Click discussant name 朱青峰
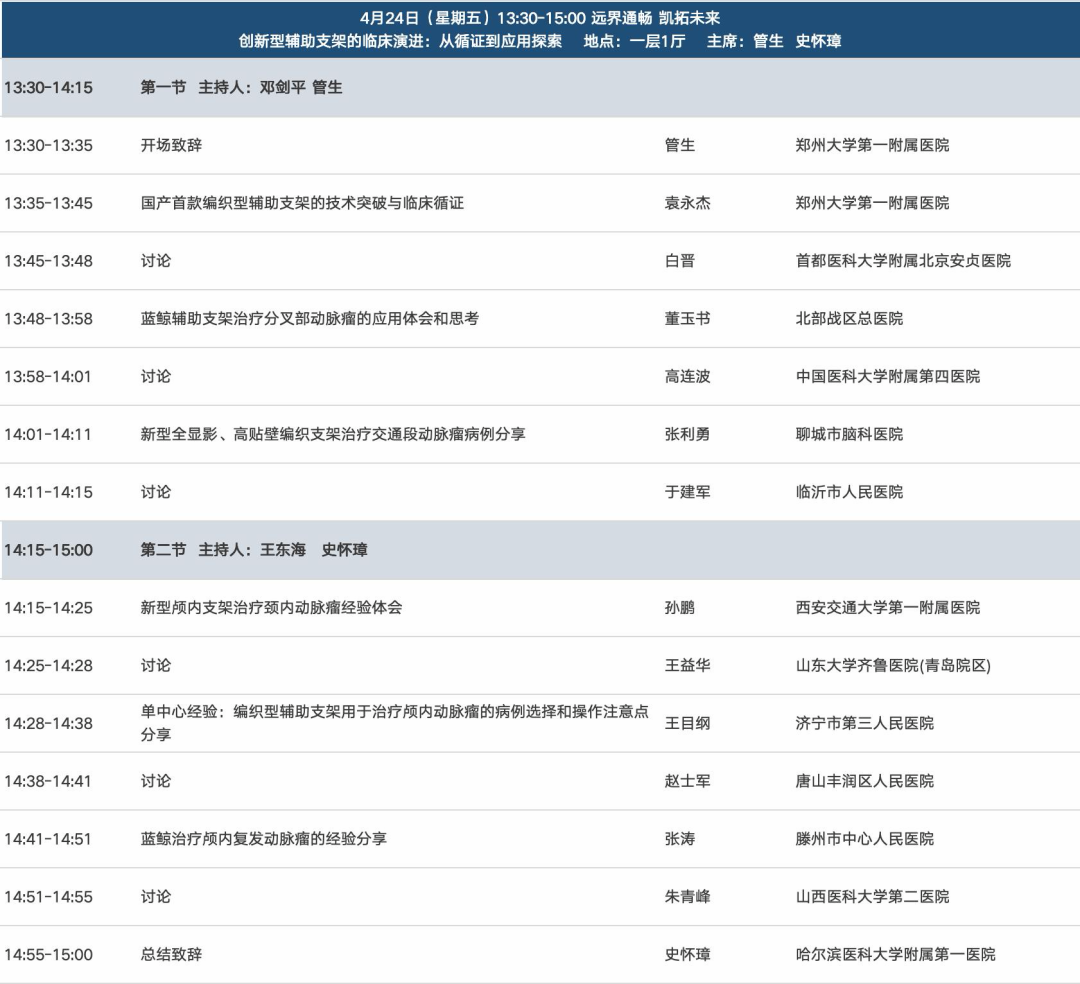The width and height of the screenshot is (1080, 984). click(687, 897)
